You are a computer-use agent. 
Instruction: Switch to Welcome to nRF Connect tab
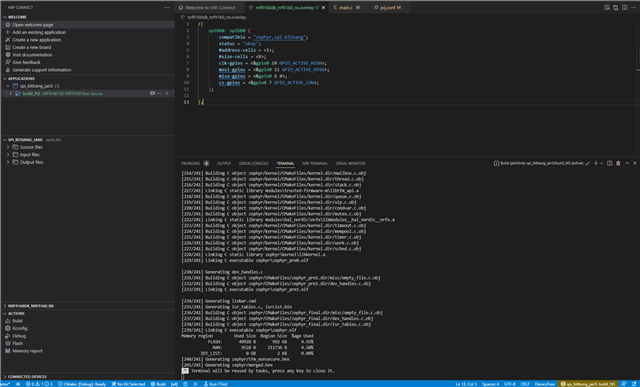[x=210, y=7]
